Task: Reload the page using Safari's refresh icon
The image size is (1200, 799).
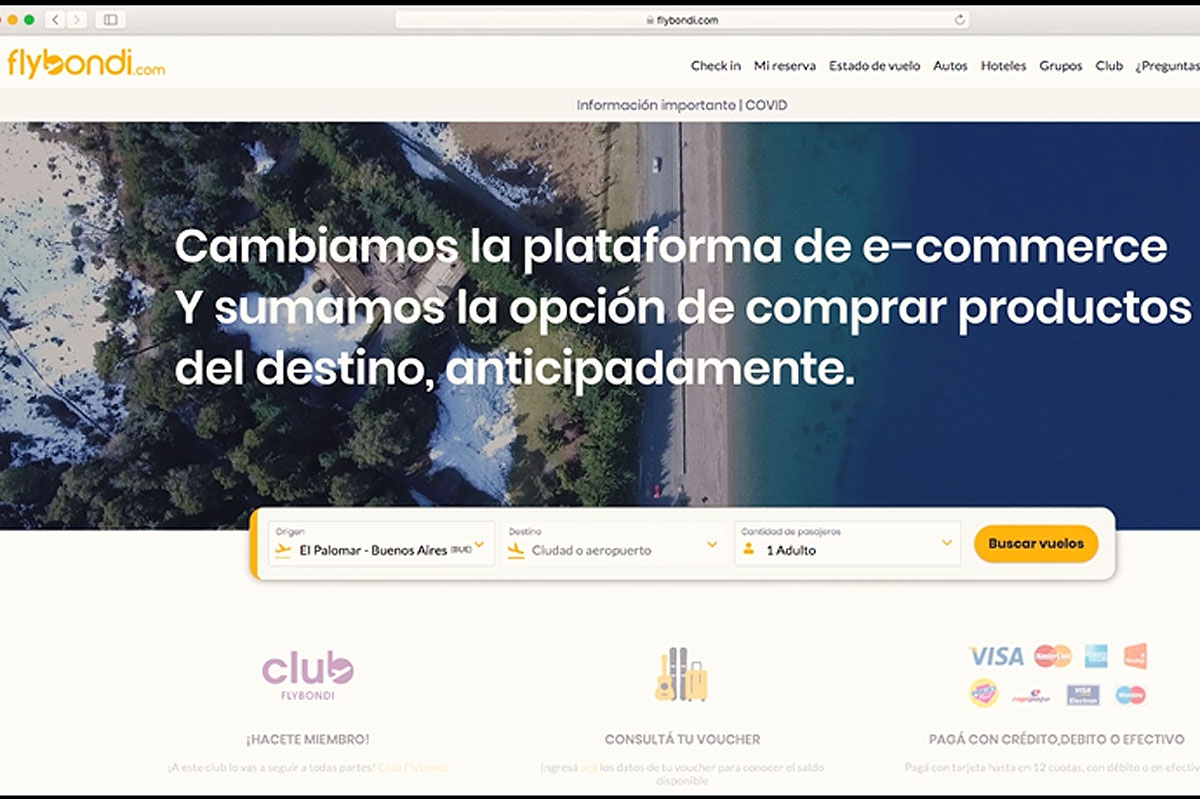Action: 960,20
